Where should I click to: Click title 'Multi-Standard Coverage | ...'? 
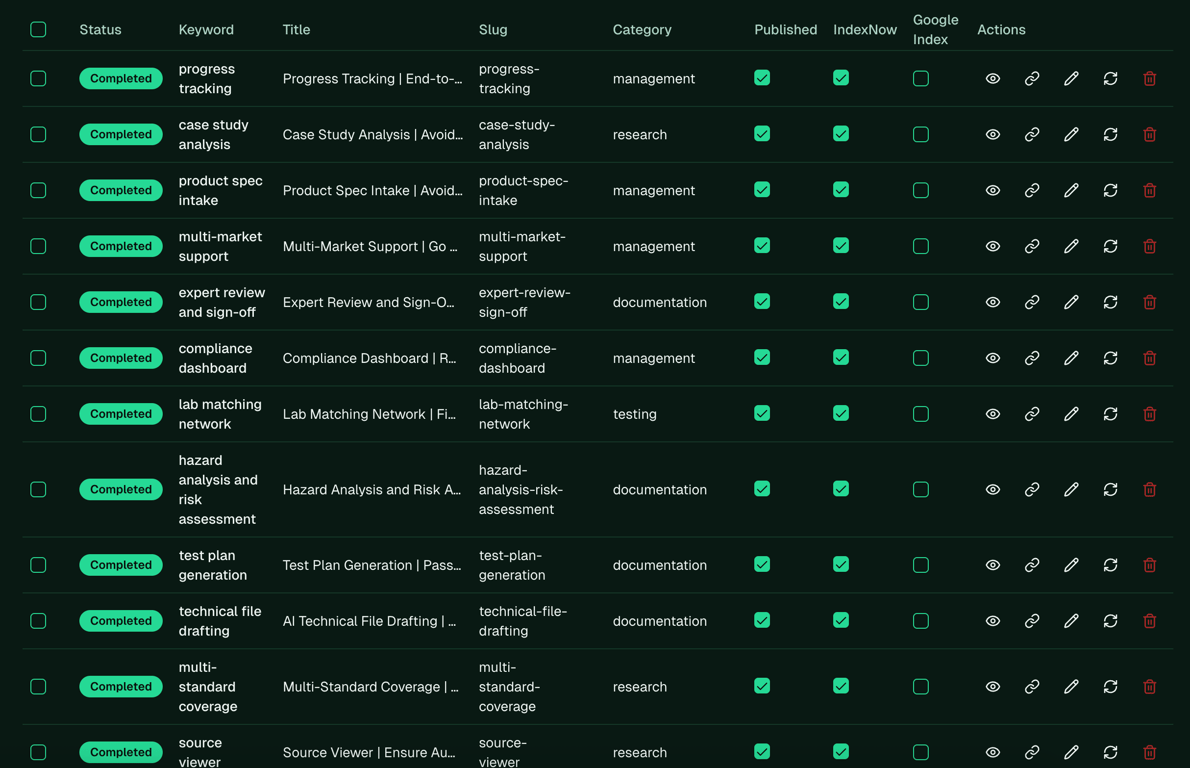point(370,687)
